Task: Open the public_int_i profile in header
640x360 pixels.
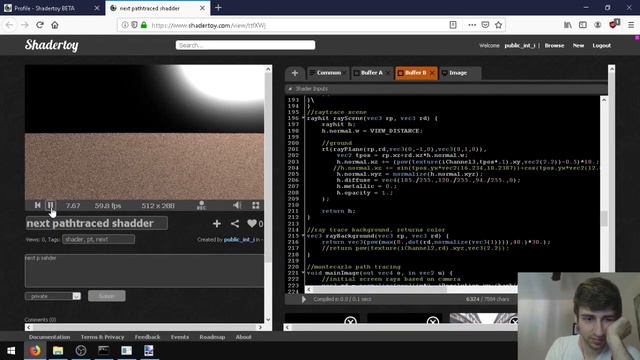Action: [520, 45]
